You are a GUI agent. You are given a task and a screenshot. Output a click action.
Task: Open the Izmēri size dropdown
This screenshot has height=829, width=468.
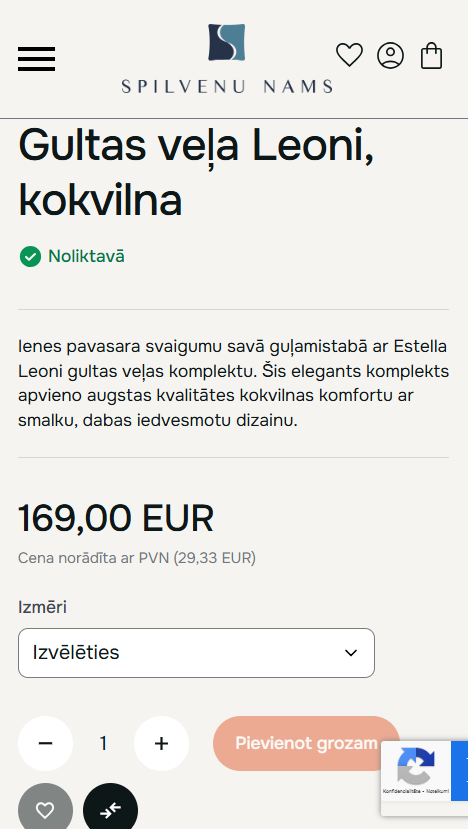point(196,653)
